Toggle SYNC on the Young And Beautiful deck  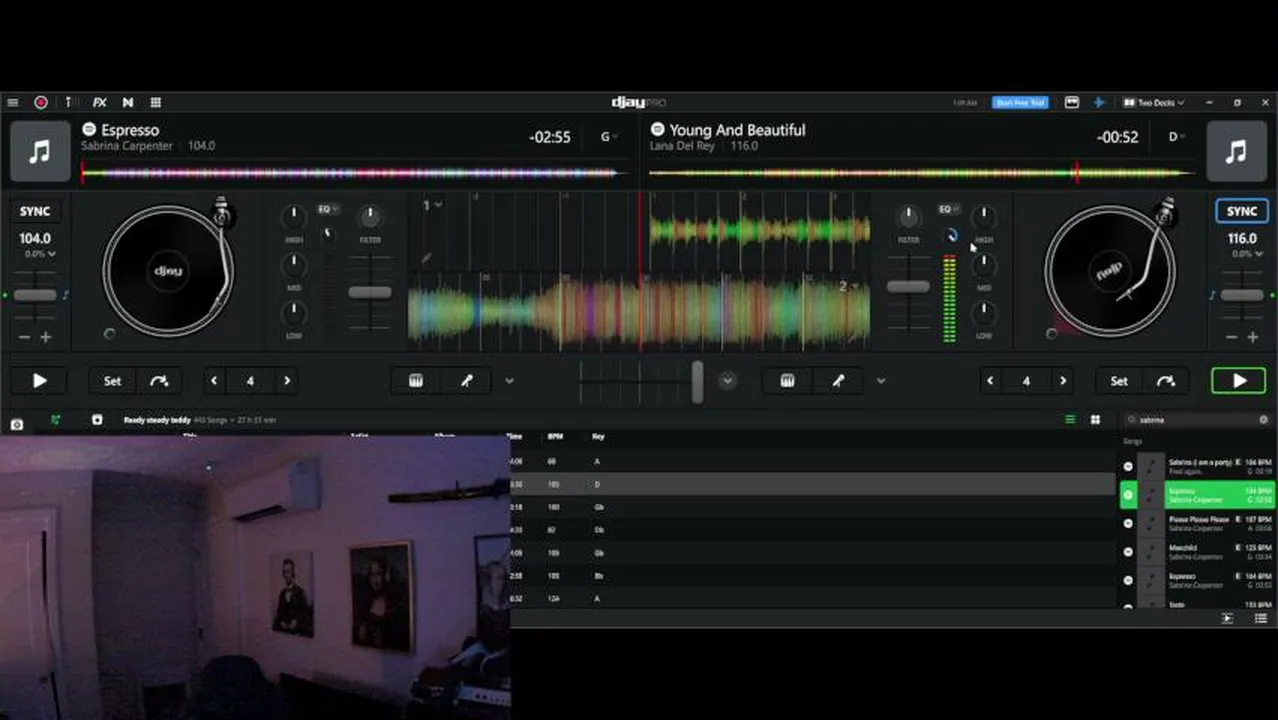coord(1242,211)
